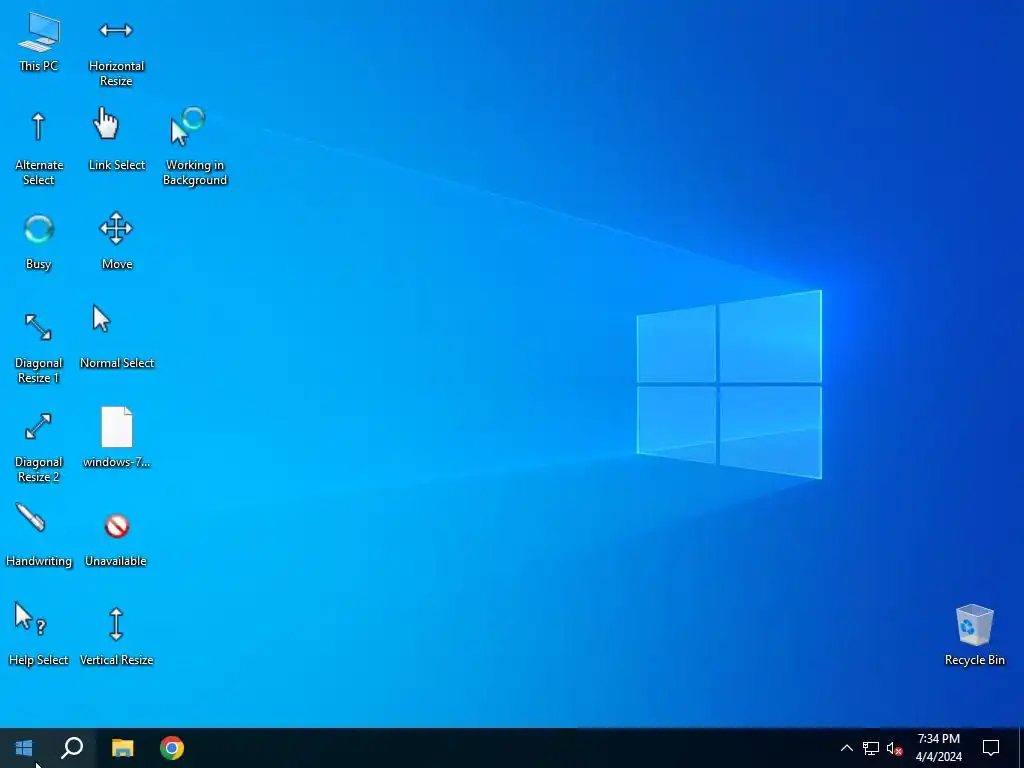Show hidden system tray icons
The image size is (1024, 768).
[846, 748]
